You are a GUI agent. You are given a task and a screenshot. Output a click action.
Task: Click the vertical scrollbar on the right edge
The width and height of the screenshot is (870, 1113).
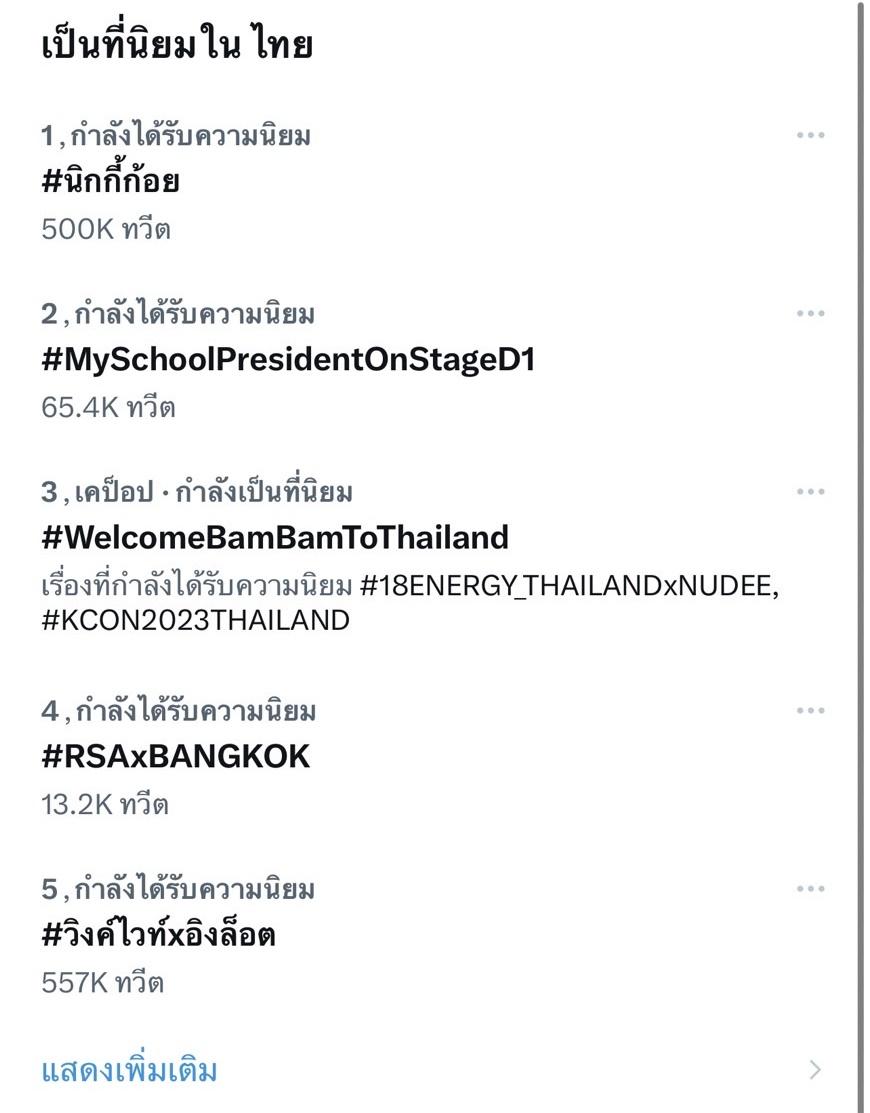(860, 500)
